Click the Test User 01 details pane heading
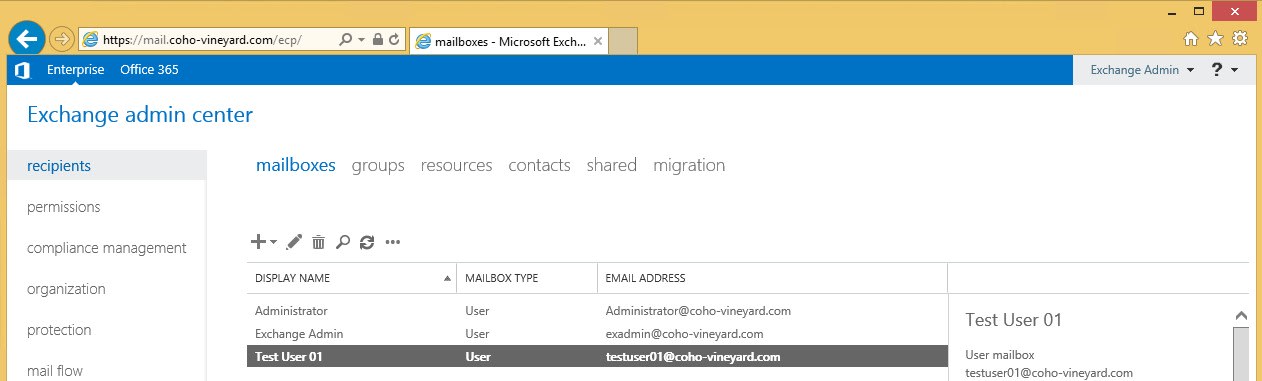This screenshot has width=1262, height=381. pyautogui.click(x=1013, y=320)
